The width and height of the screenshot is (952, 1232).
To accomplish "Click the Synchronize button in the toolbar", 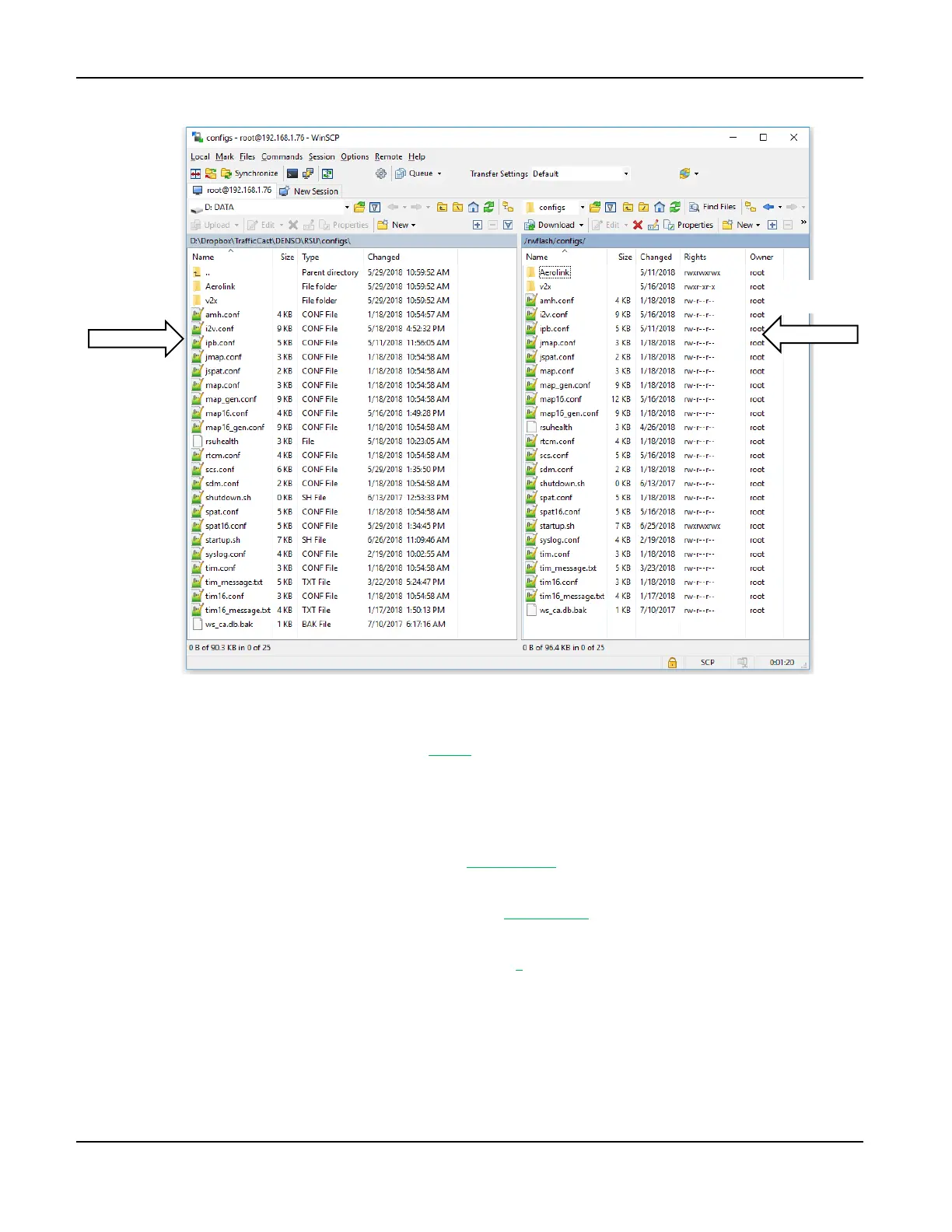I will point(250,173).
